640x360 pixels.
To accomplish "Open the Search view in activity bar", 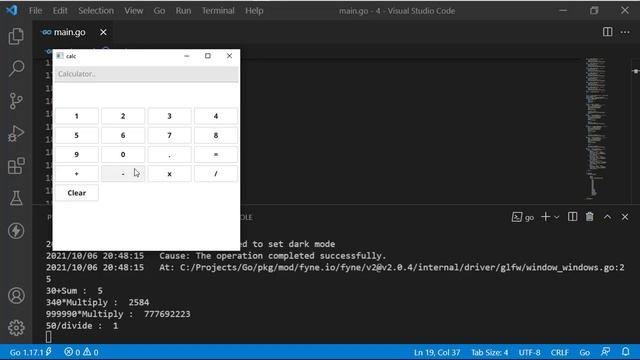I will coord(16,68).
